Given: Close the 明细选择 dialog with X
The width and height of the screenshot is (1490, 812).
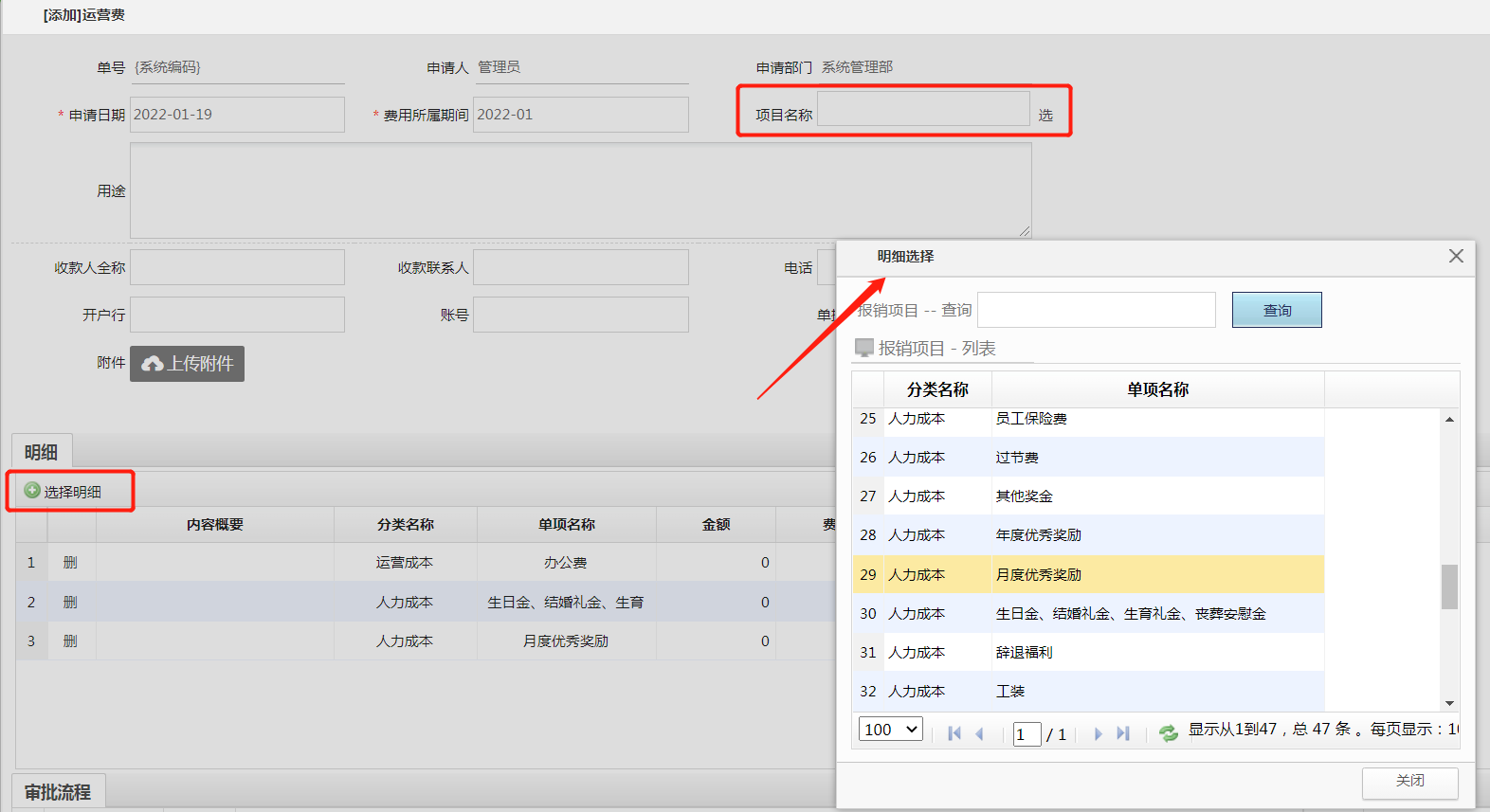Looking at the screenshot, I should coord(1456,256).
